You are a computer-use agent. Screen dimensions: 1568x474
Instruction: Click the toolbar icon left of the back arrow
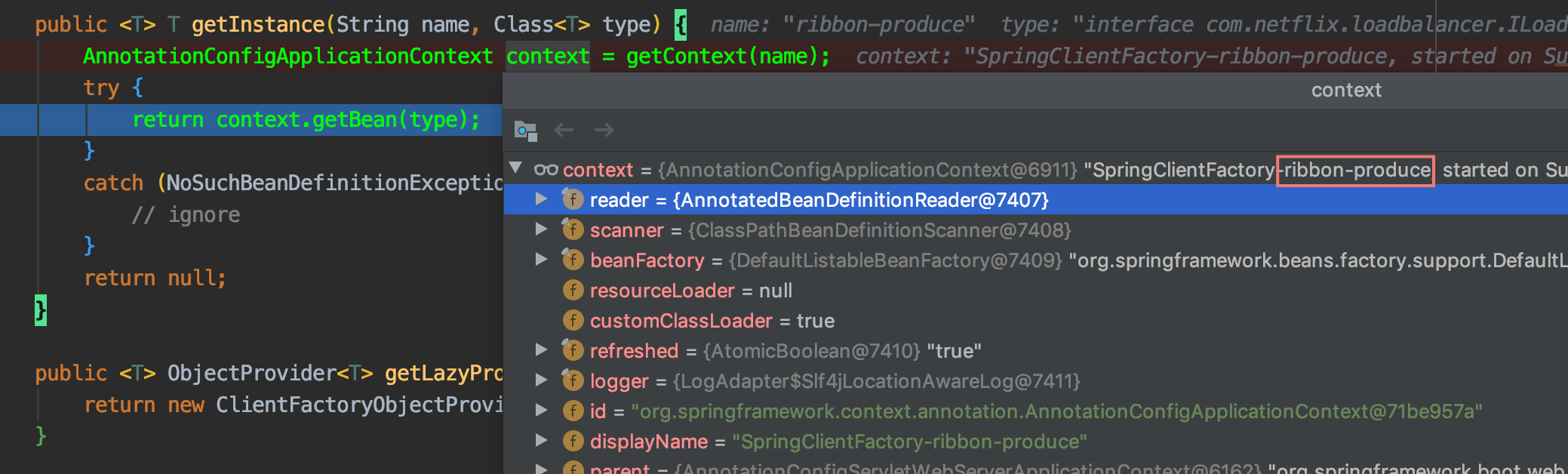coord(525,131)
